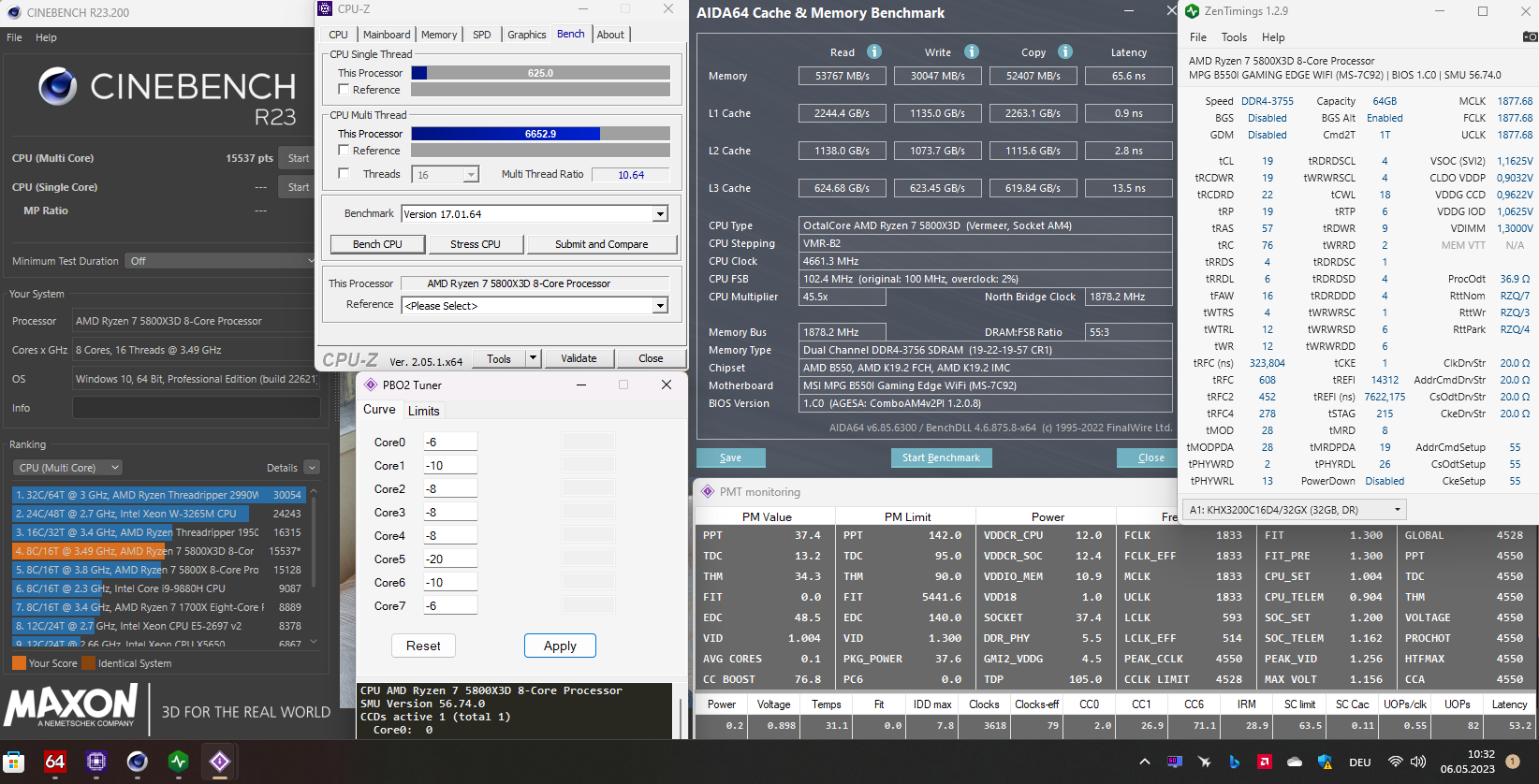Enable Single Thread Reference checkbox in CPU-Z

point(344,90)
